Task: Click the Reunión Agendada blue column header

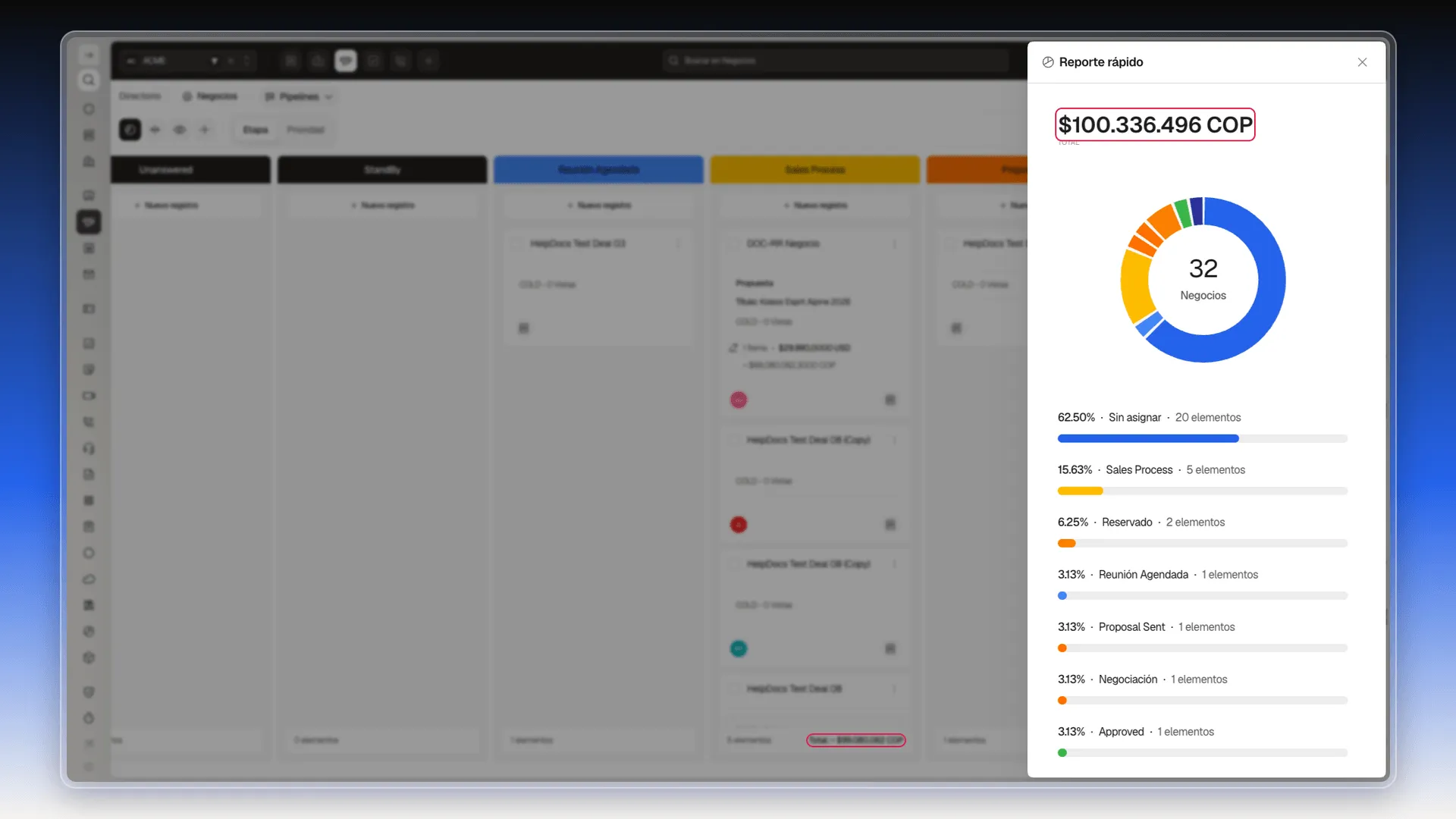Action: (598, 169)
